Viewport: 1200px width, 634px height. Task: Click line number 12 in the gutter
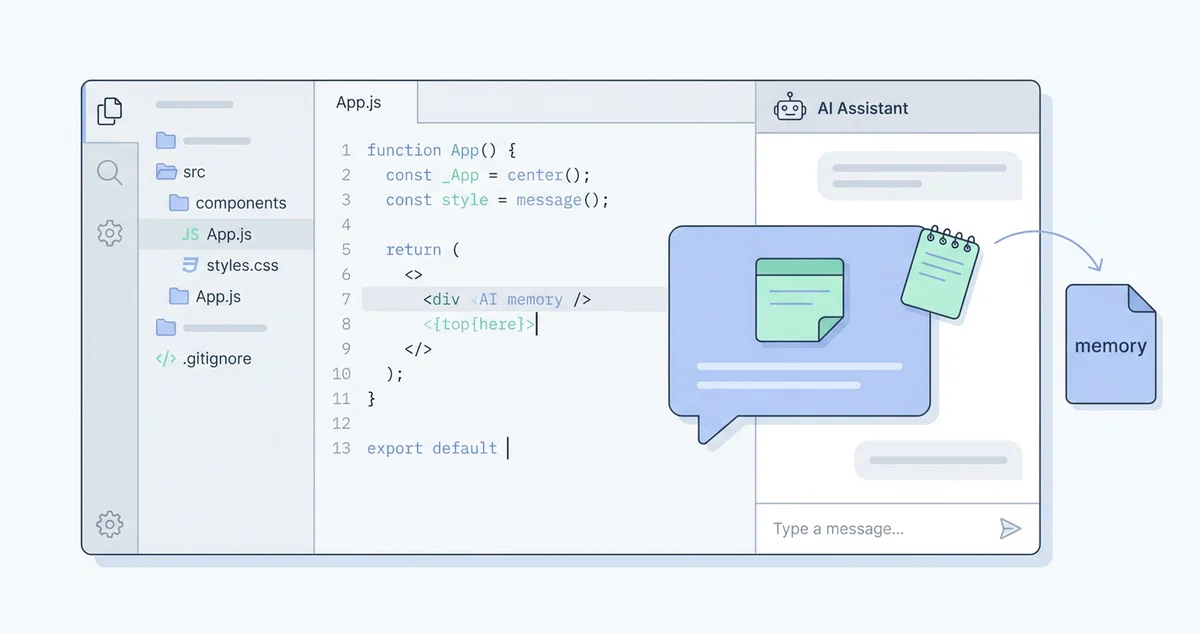pos(342,423)
